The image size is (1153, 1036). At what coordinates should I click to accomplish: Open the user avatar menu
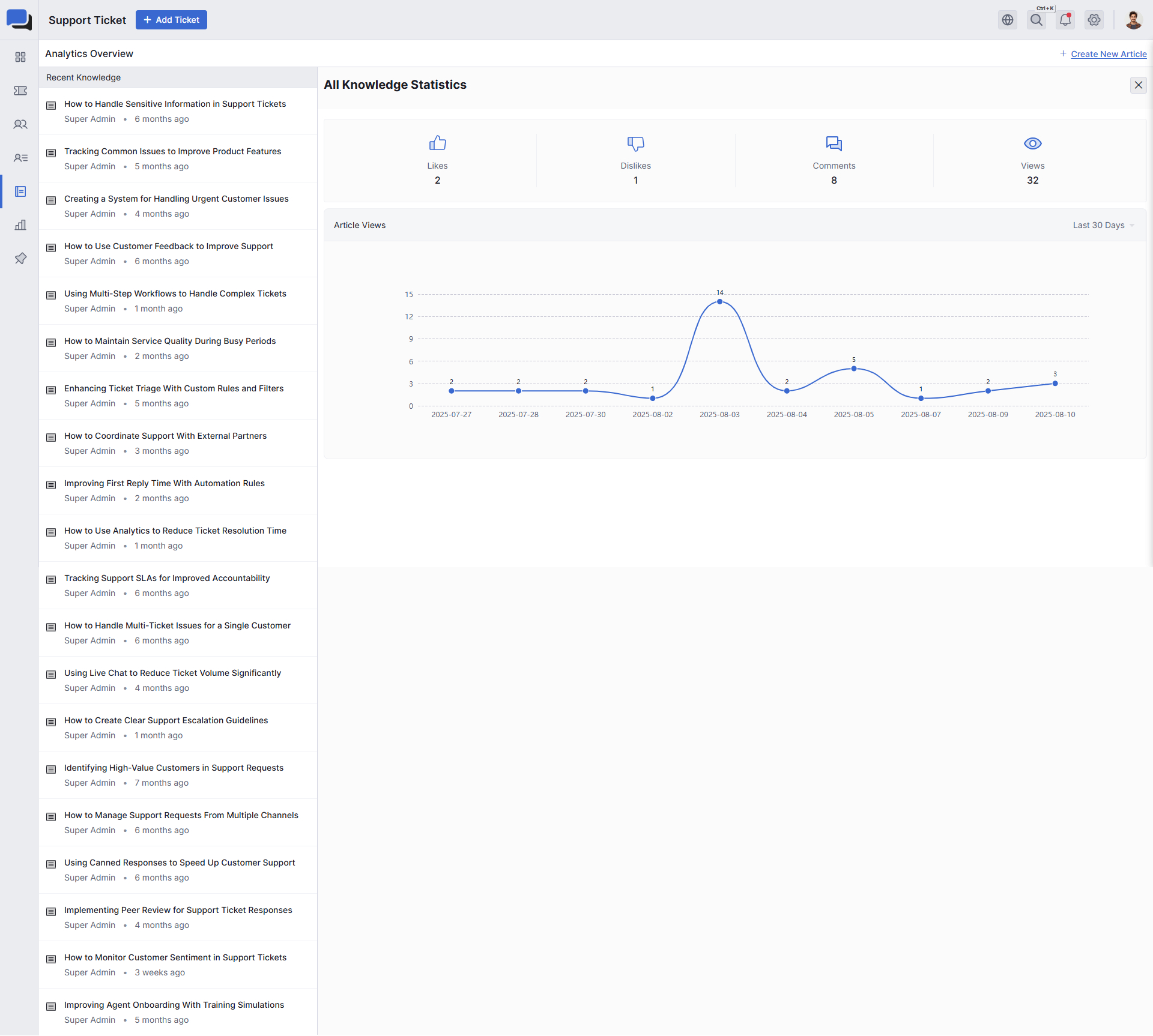click(x=1133, y=20)
